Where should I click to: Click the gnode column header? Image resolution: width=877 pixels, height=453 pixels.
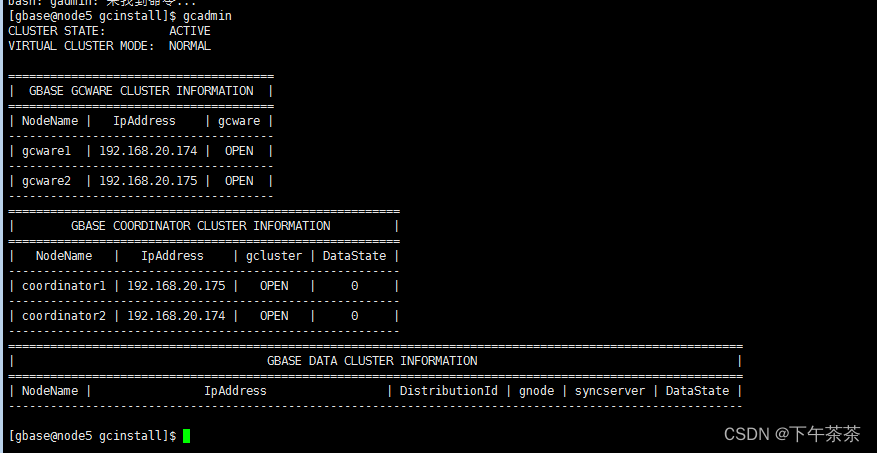536,391
